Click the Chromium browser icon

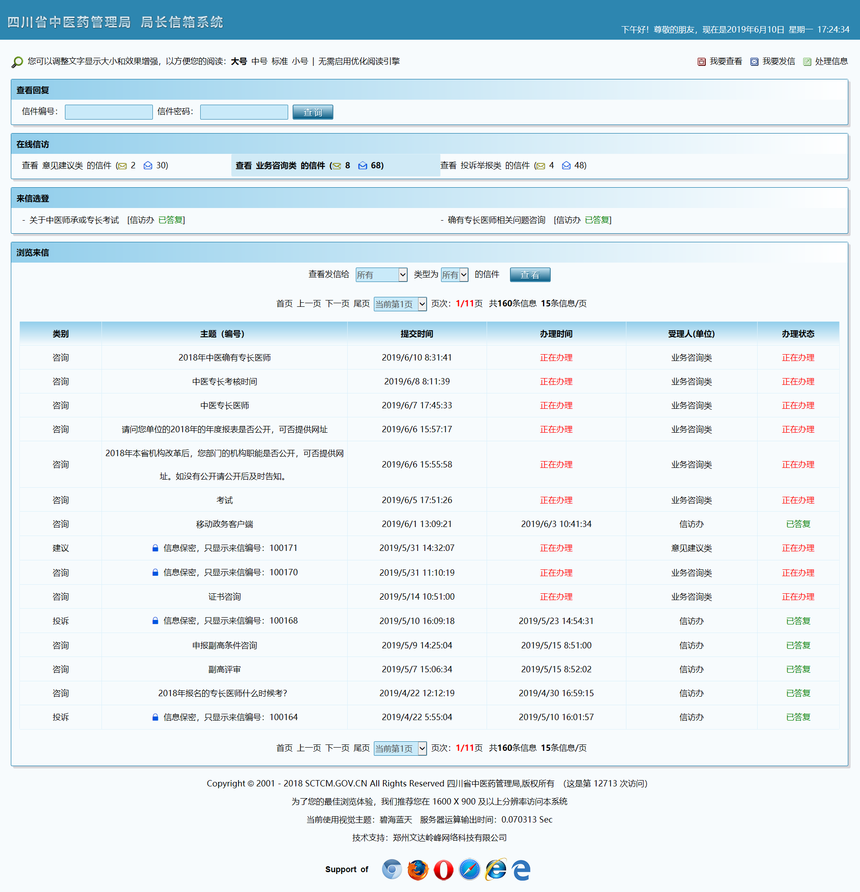tap(392, 869)
